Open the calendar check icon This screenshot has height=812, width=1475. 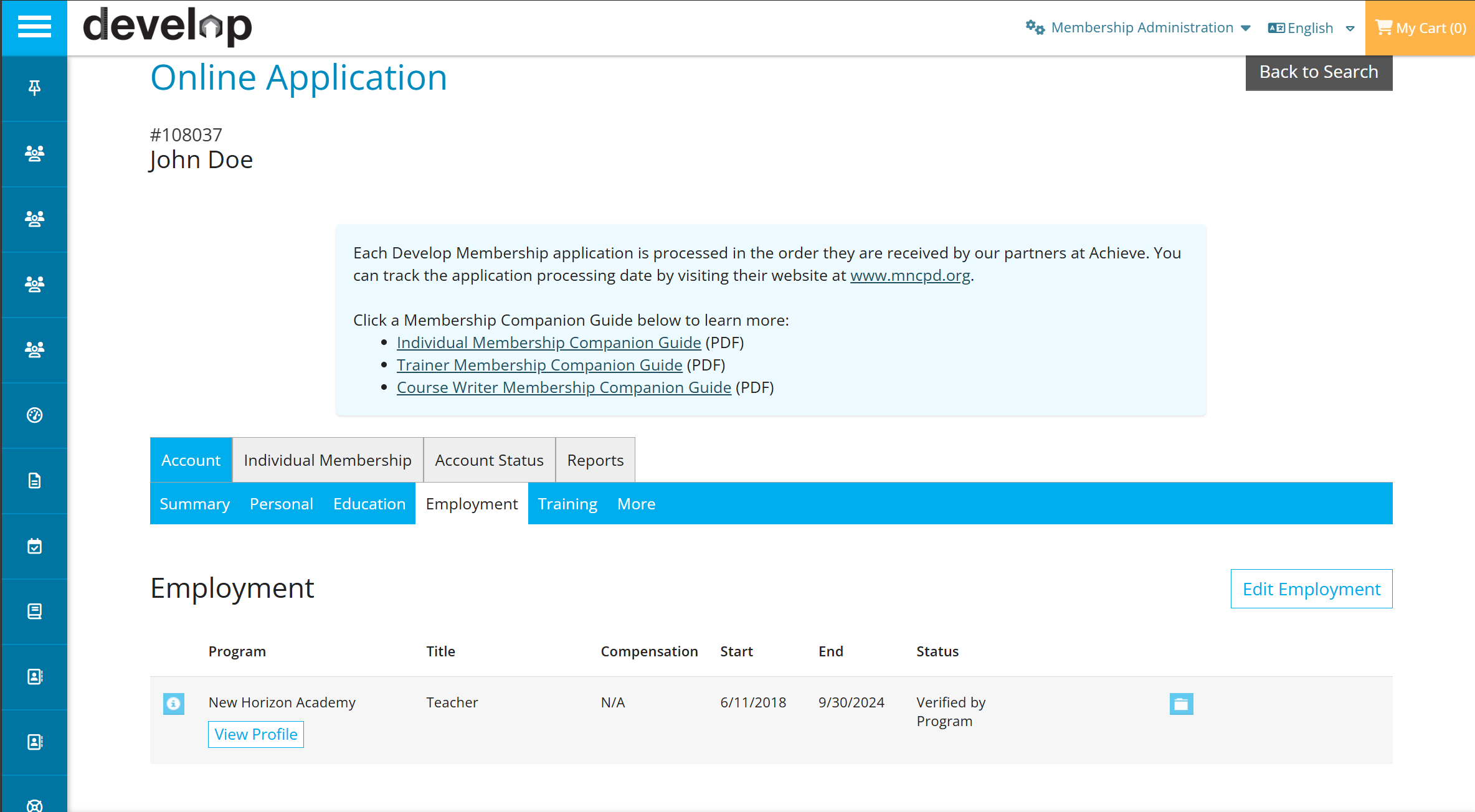(34, 546)
